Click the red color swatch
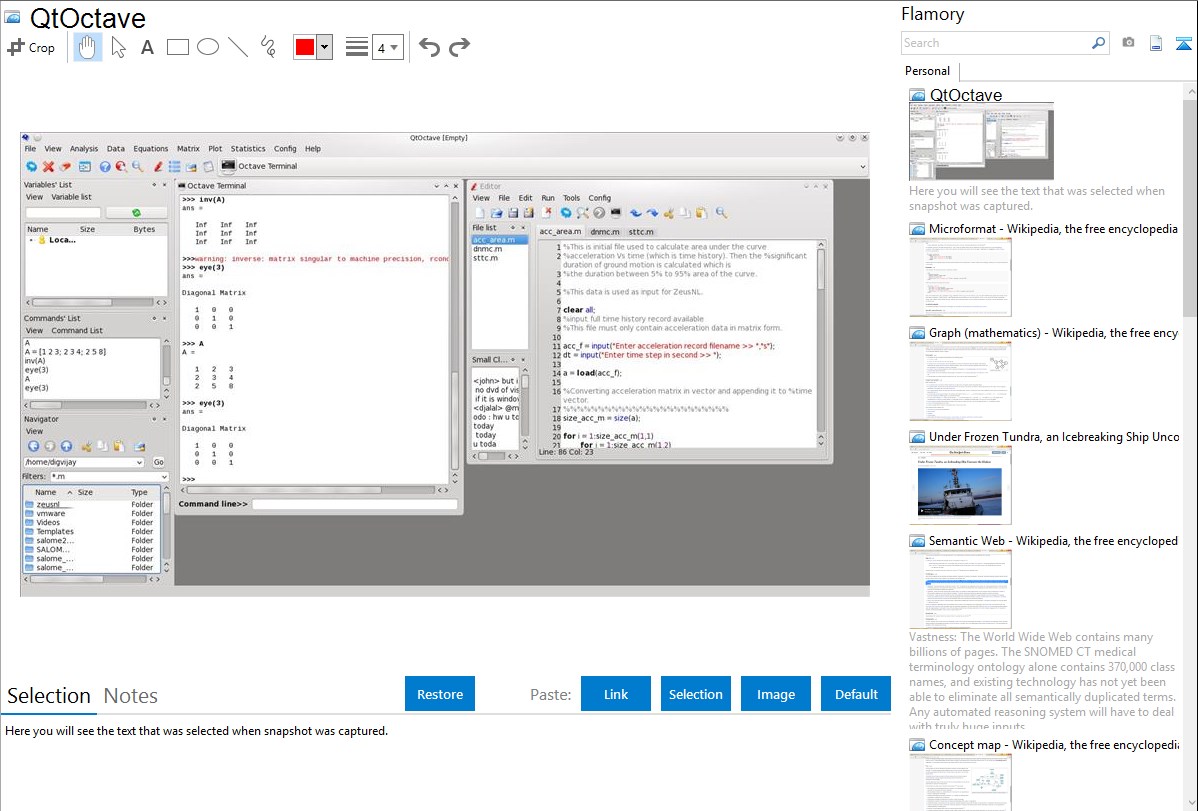This screenshot has width=1198, height=811. click(x=305, y=47)
